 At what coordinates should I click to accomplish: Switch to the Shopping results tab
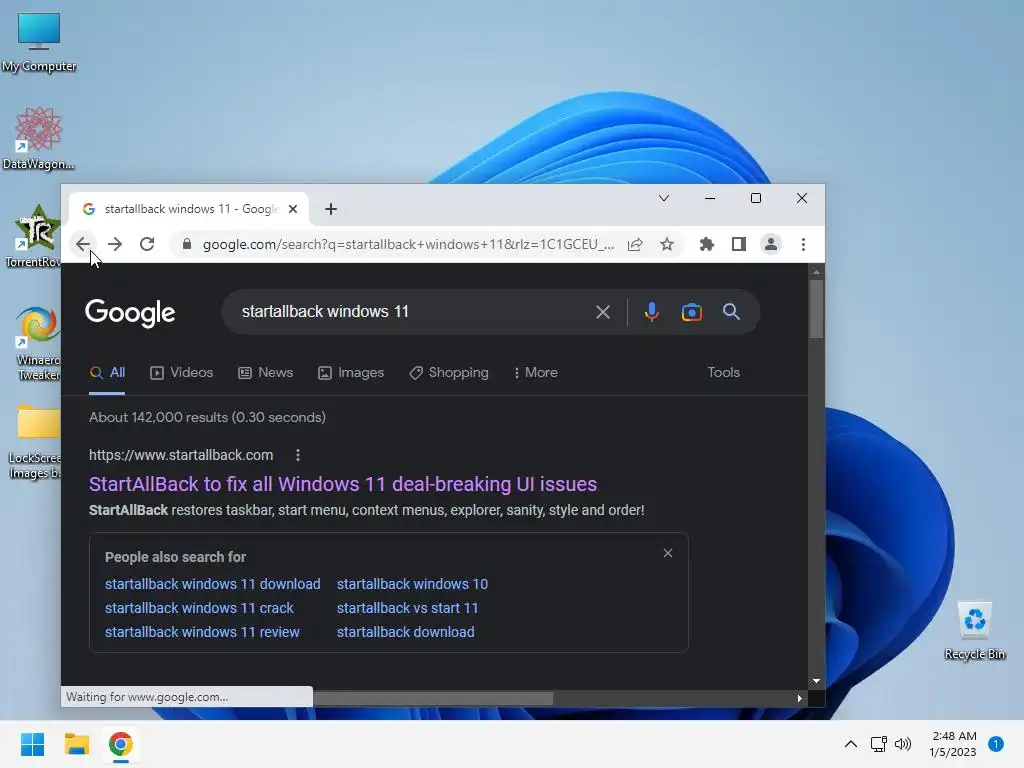(449, 373)
